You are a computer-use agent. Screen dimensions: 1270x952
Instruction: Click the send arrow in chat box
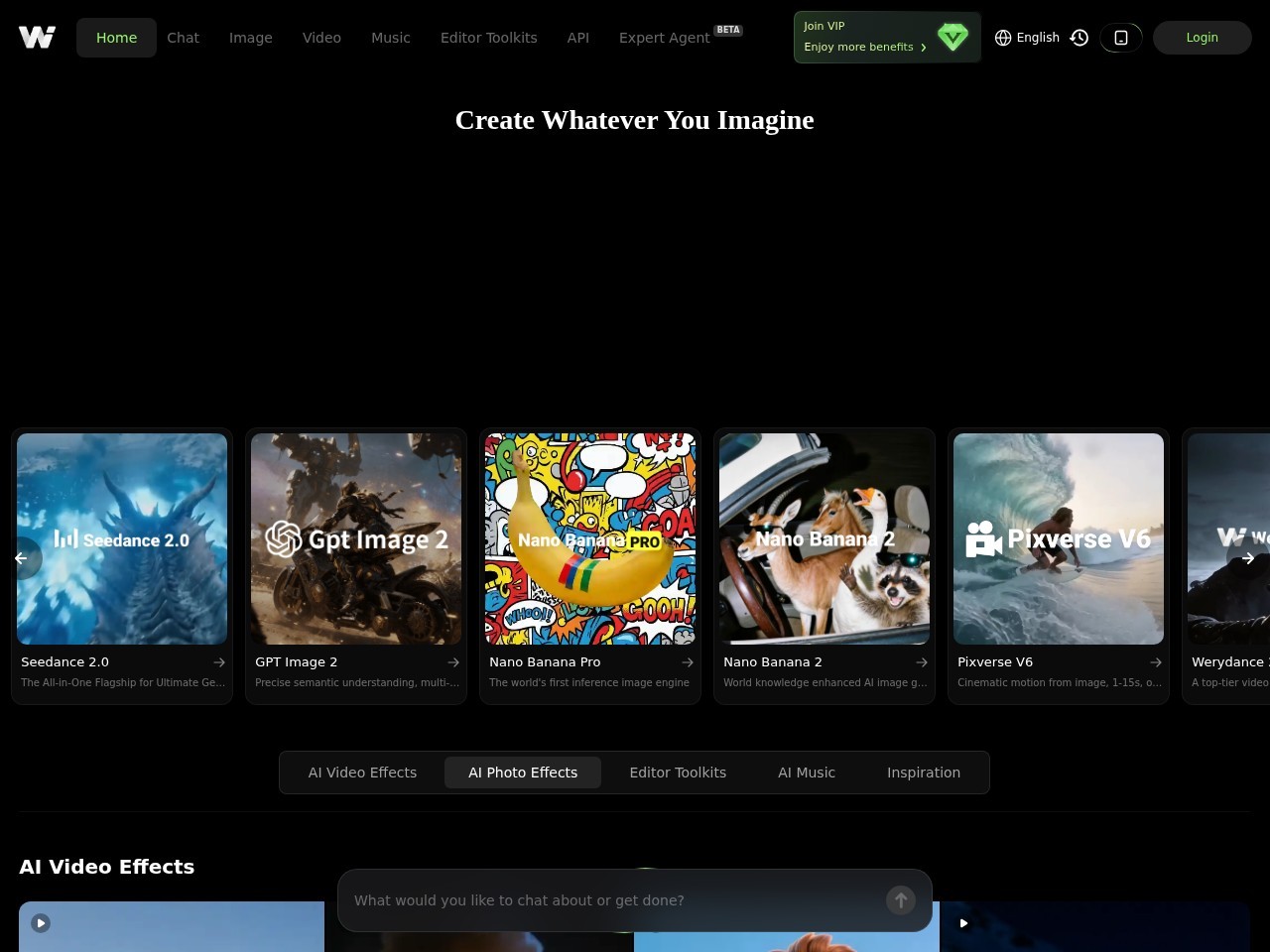901,900
